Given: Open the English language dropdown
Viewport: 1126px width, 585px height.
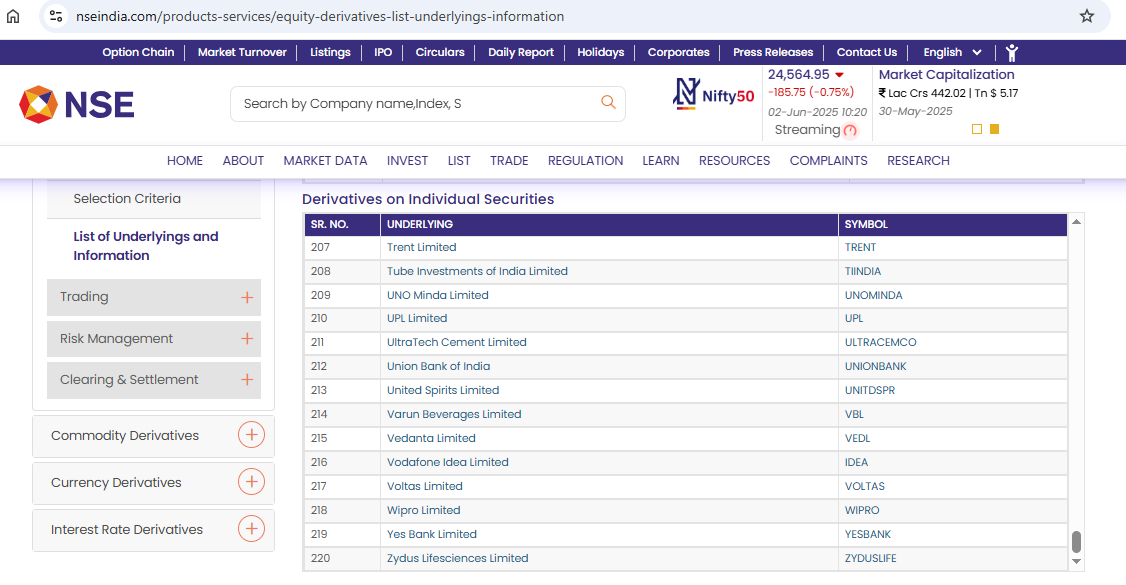Looking at the screenshot, I should [x=952, y=52].
